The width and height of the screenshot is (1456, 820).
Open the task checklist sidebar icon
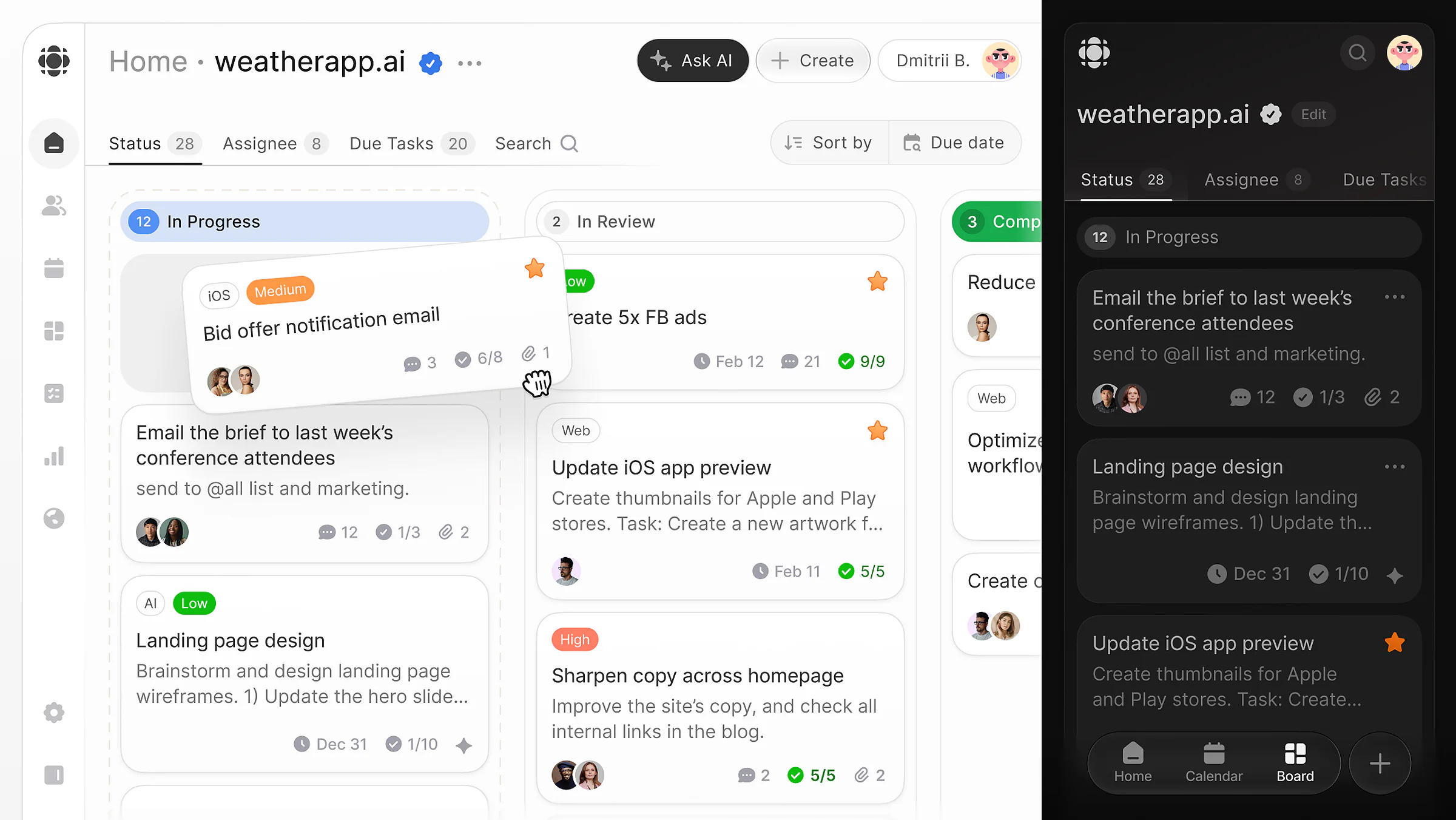(54, 393)
